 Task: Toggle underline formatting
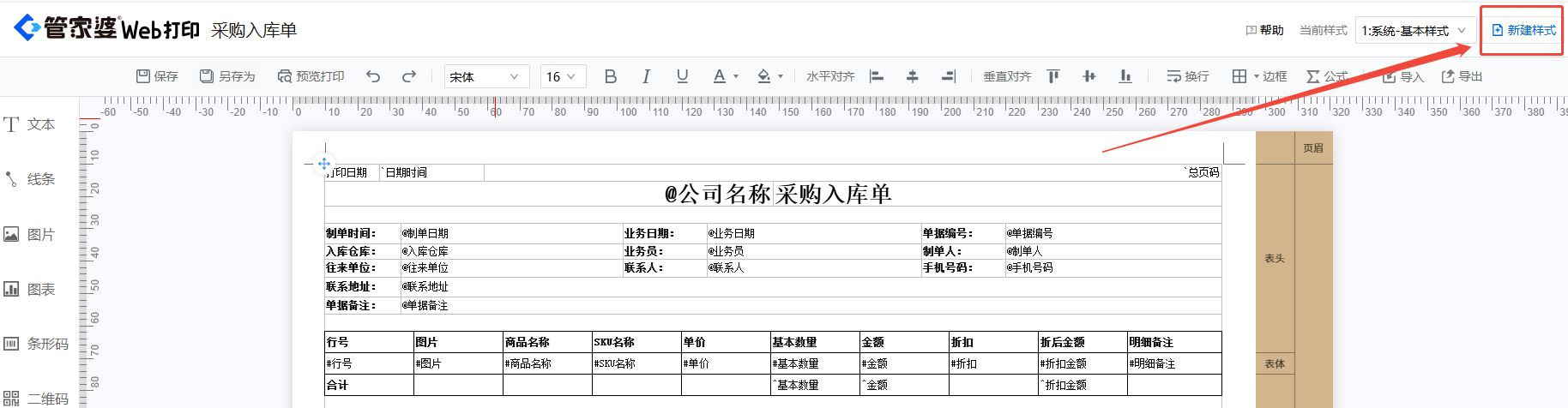[x=682, y=76]
